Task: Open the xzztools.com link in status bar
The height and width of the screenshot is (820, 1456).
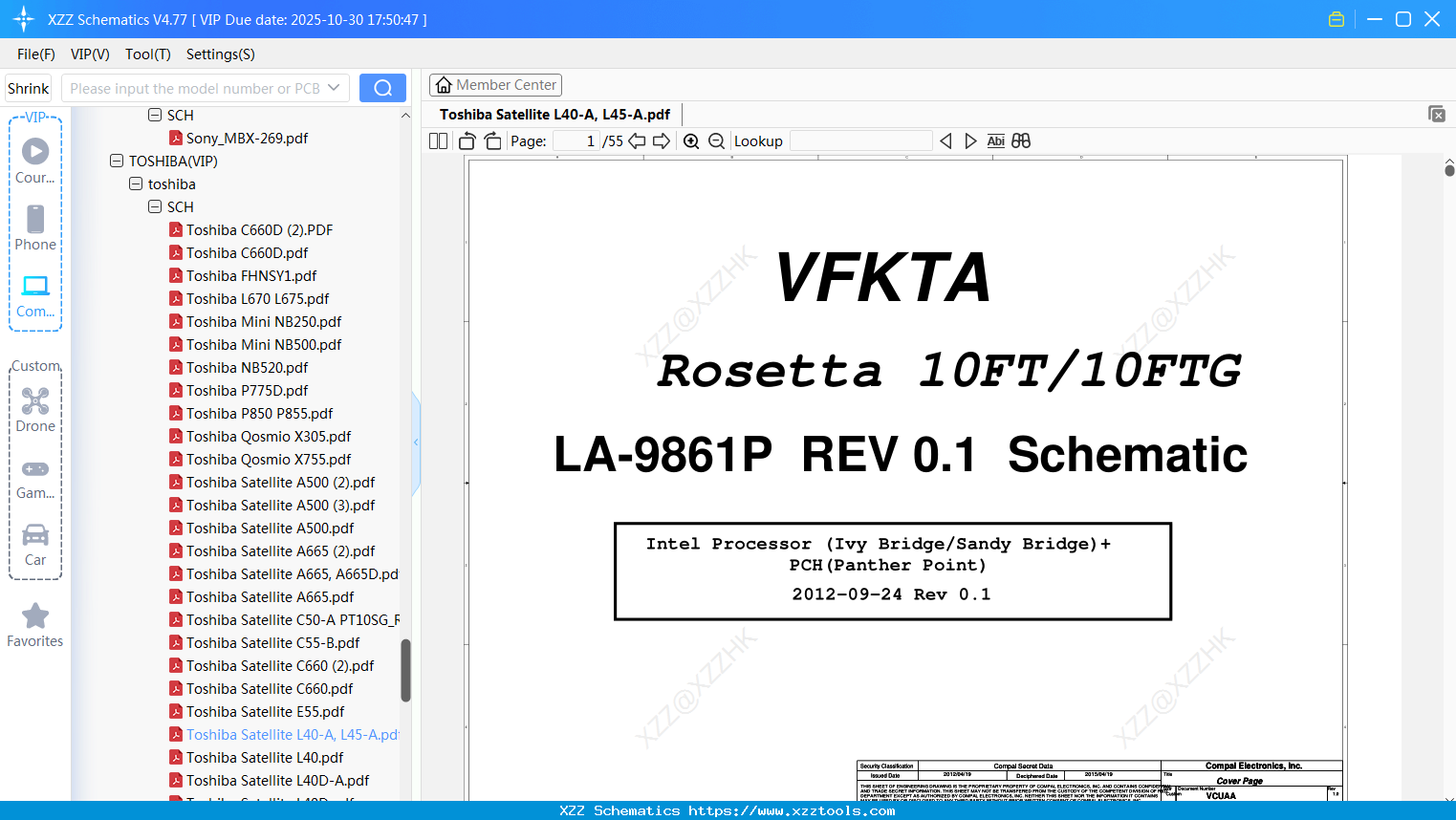Action: tap(792, 810)
